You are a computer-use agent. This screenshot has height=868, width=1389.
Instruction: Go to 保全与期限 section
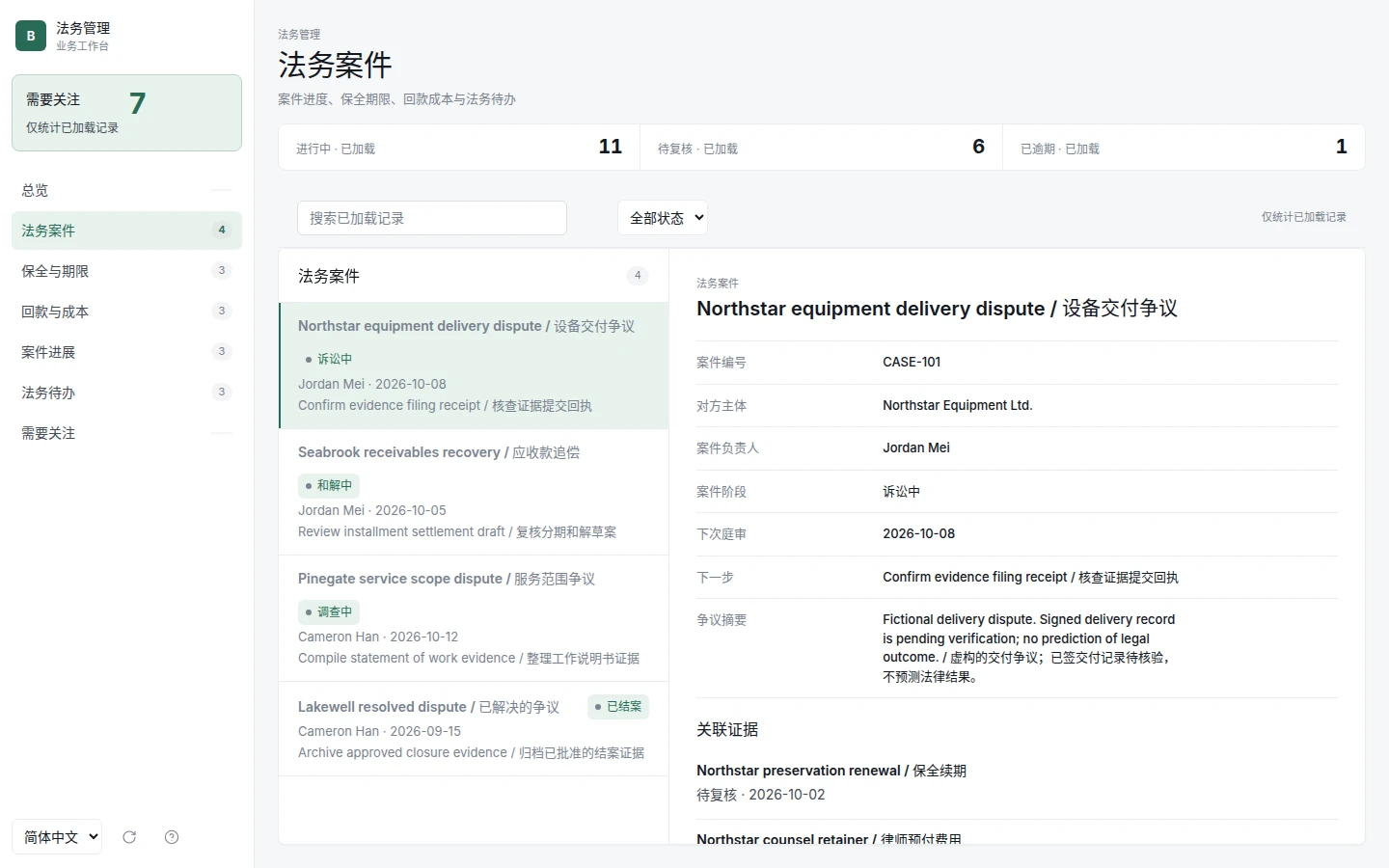126,271
